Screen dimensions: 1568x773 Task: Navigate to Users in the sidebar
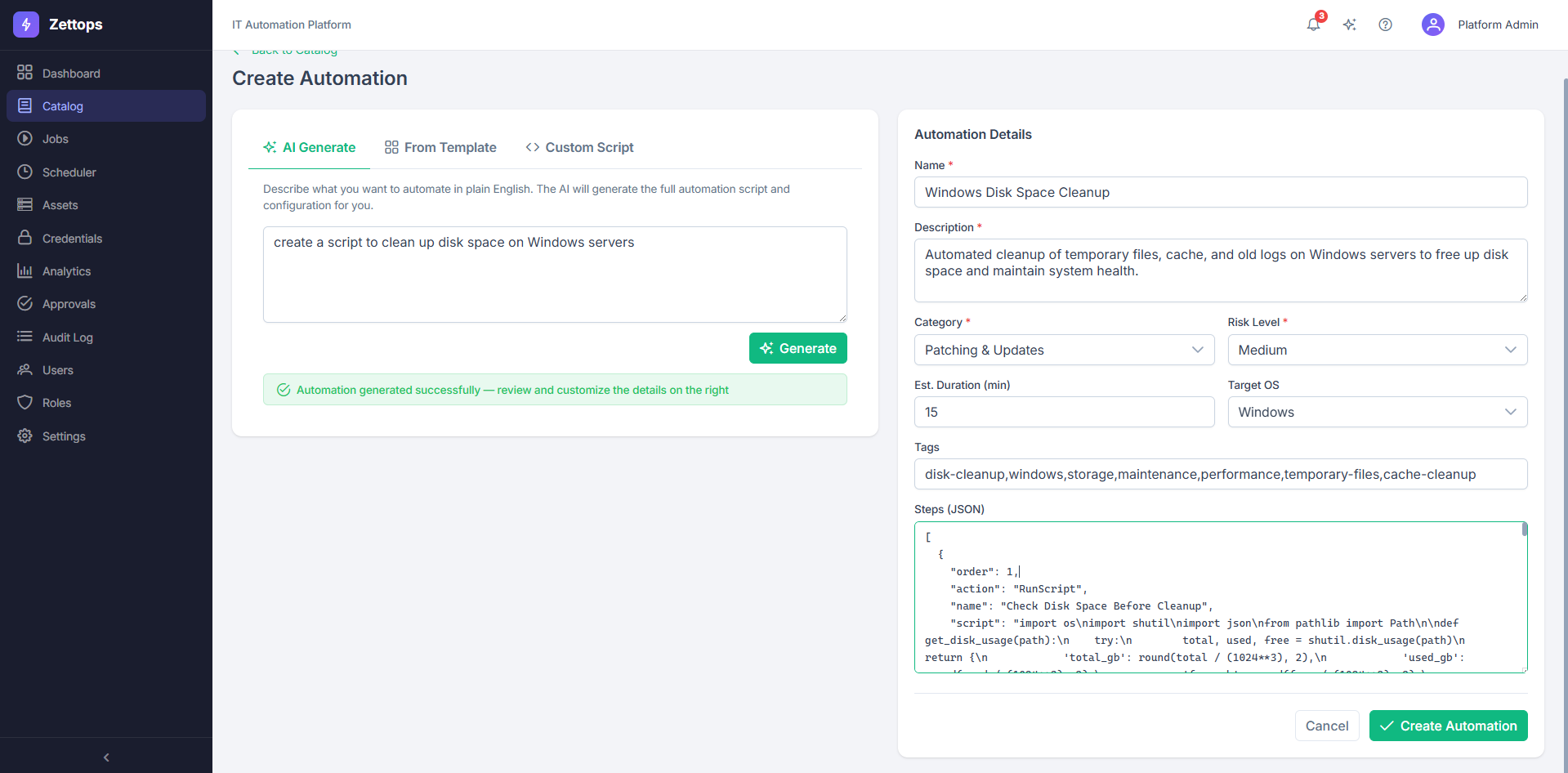[x=106, y=370]
